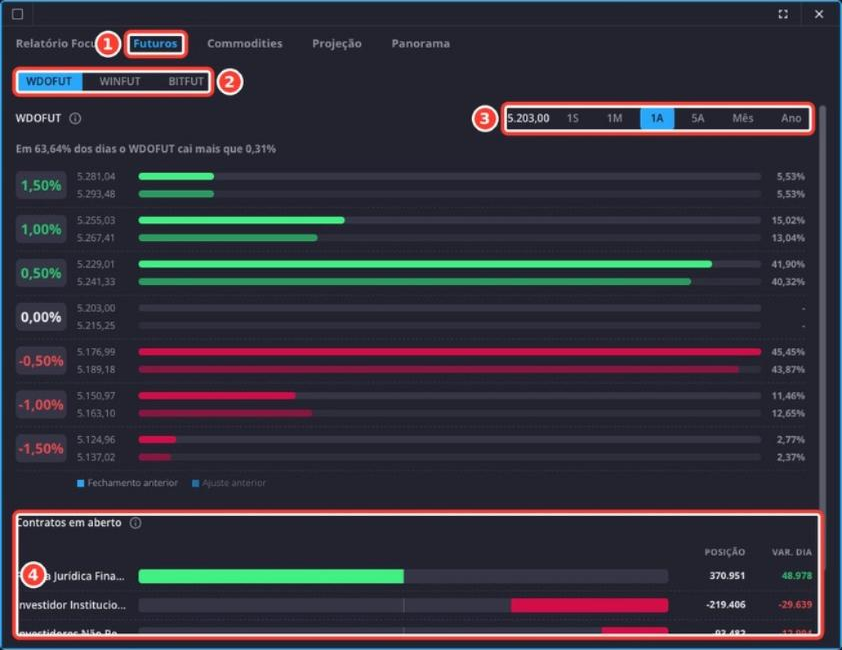
Task: Click the 5.229,01 price level
Action: click(96, 264)
